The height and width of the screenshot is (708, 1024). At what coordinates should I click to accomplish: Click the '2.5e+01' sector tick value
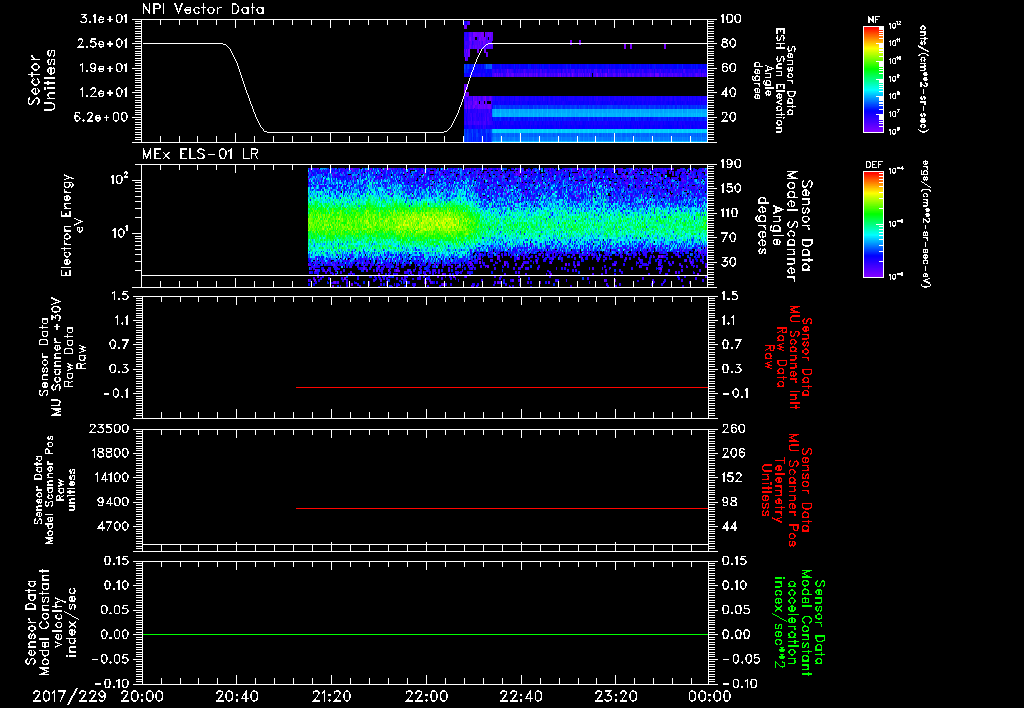[104, 43]
